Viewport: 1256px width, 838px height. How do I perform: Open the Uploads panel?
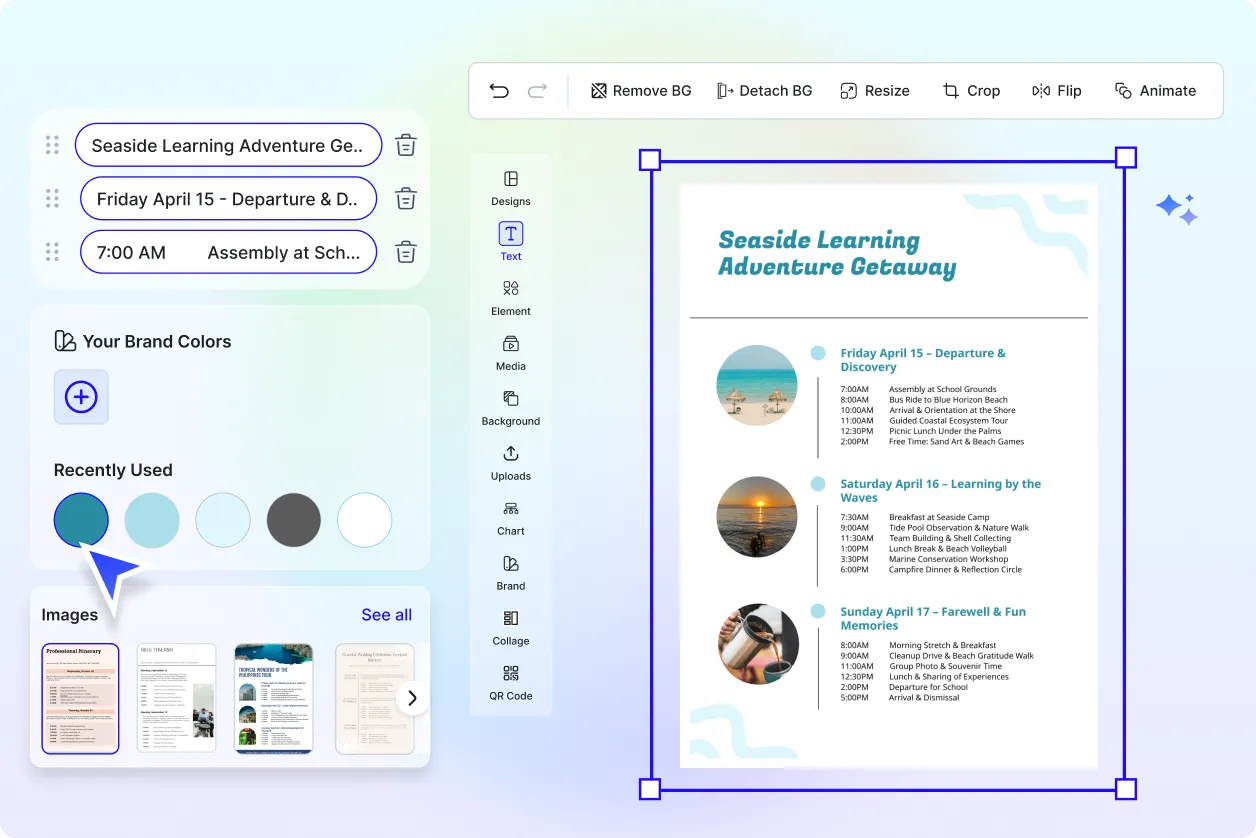point(510,463)
